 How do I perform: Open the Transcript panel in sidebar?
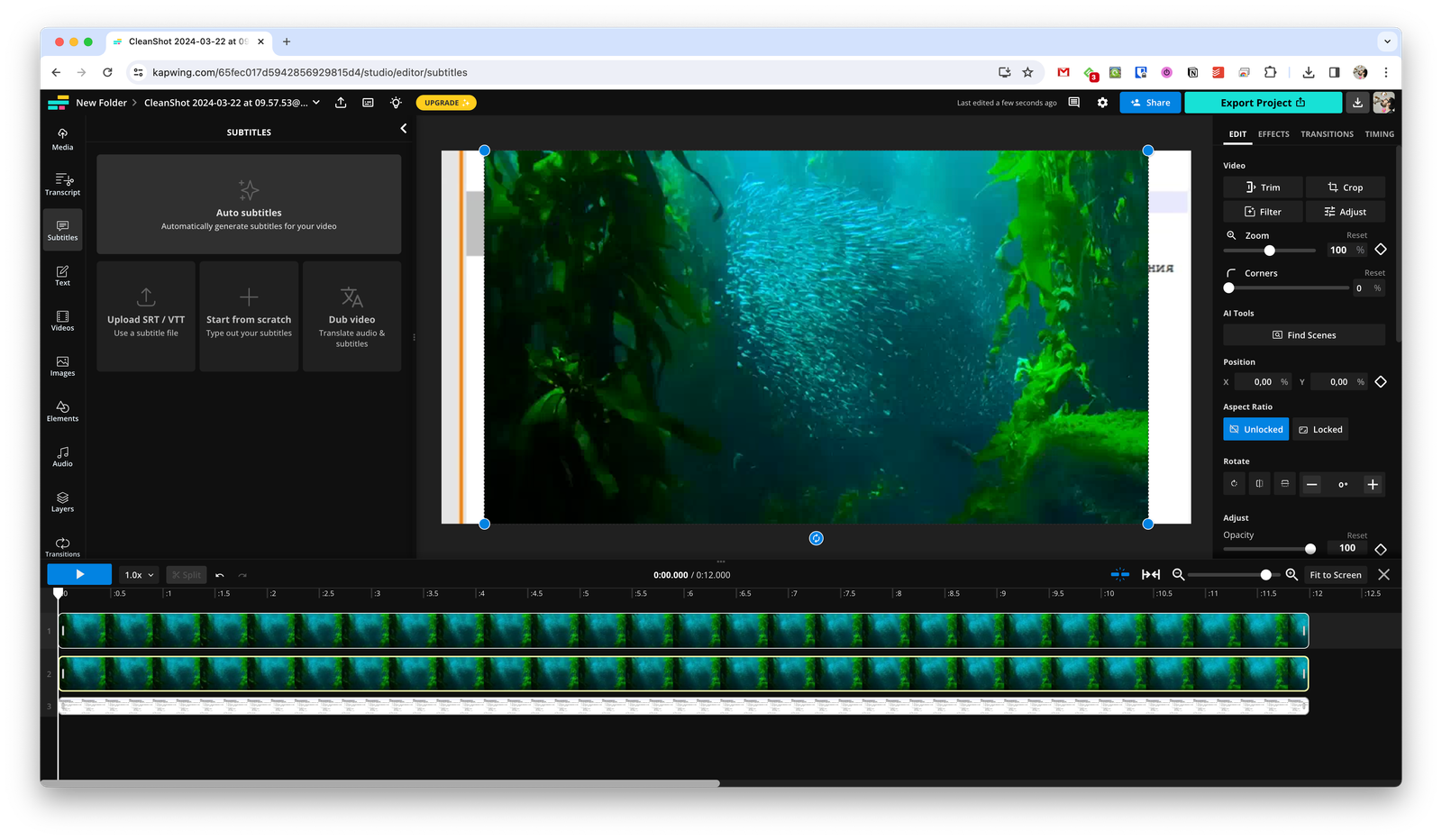(62, 184)
